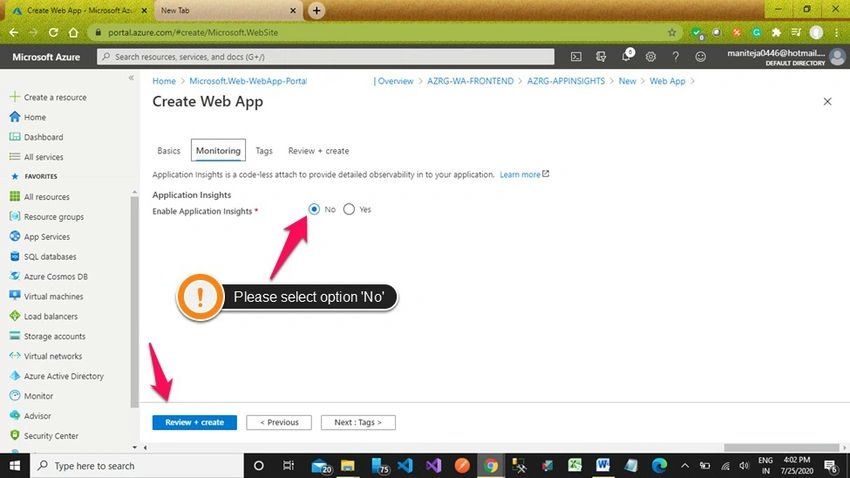The height and width of the screenshot is (478, 850).
Task: Click the Azure search resources field
Action: (x=325, y=57)
